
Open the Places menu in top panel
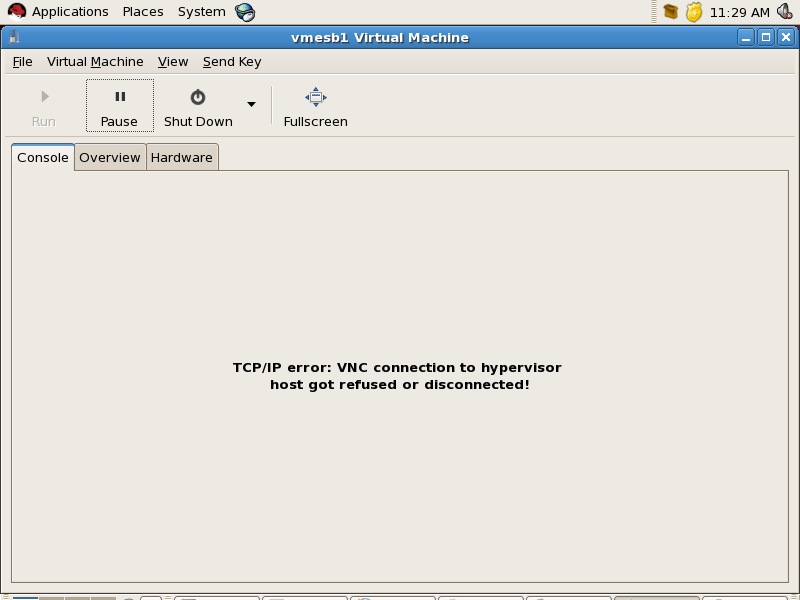(143, 12)
